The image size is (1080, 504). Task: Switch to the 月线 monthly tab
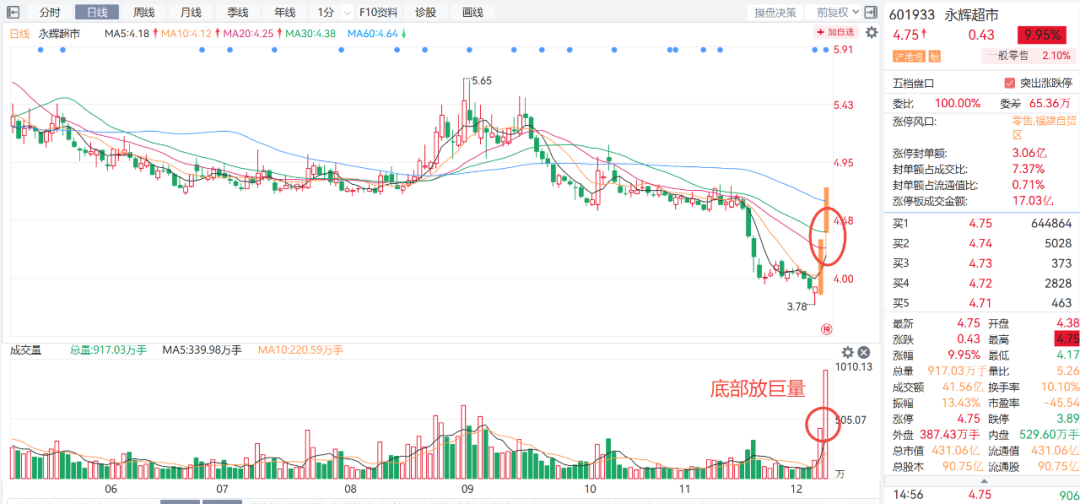191,12
